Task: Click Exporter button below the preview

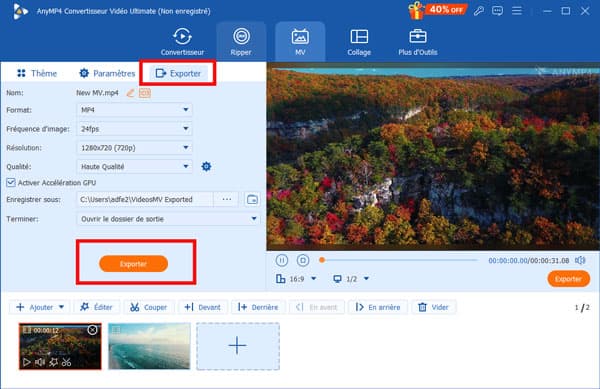Action: click(568, 279)
